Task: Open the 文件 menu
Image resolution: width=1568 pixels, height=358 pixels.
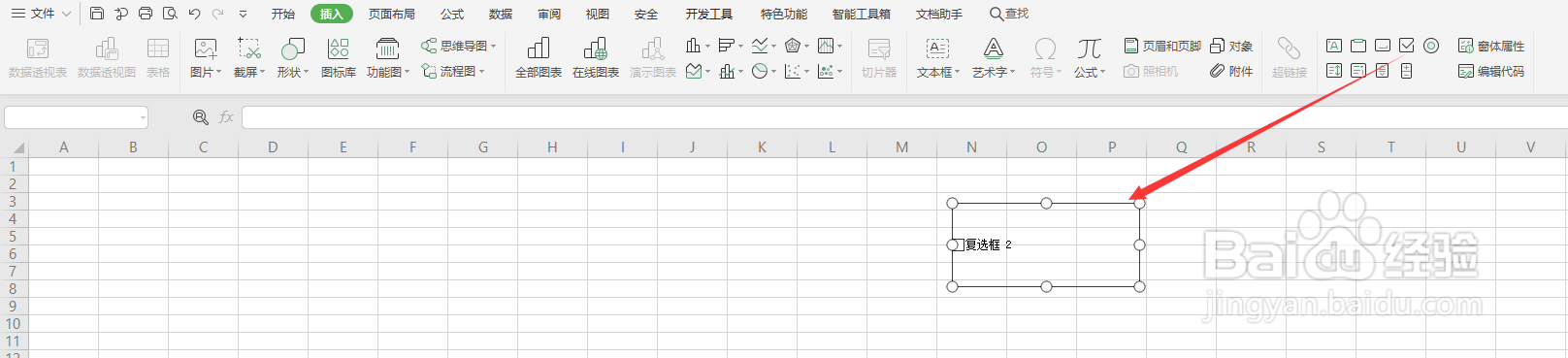Action: [x=41, y=14]
